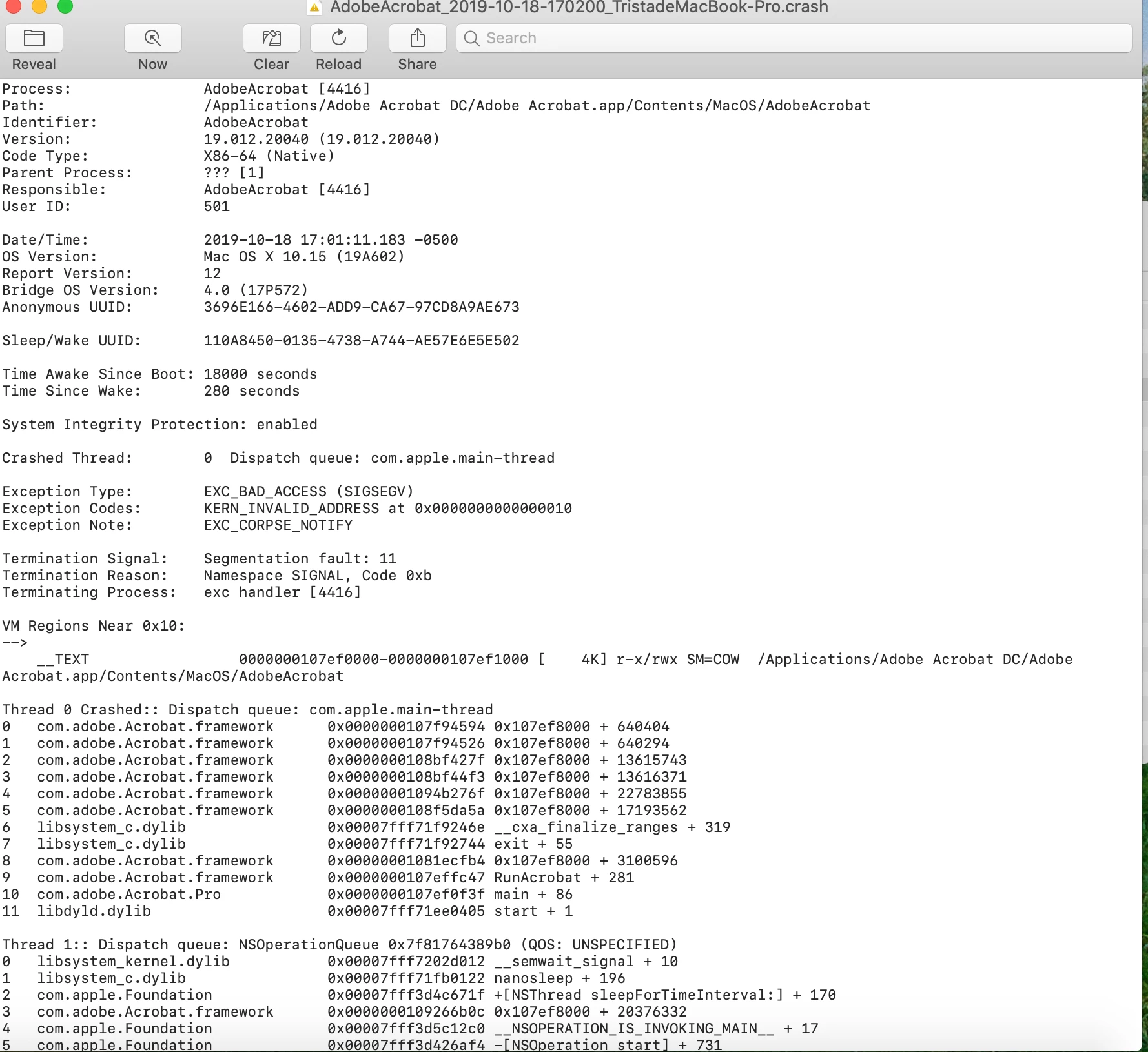Click the Now toolbar icon
The width and height of the screenshot is (1148, 1052).
(153, 38)
